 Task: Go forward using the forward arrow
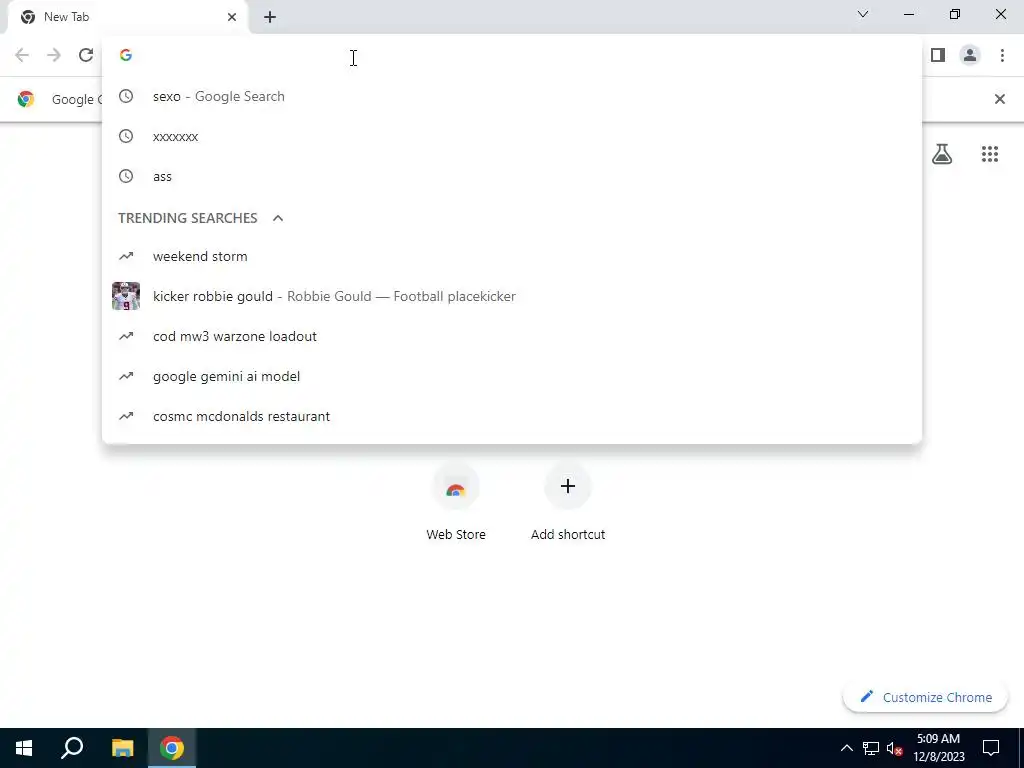pyautogui.click(x=54, y=56)
